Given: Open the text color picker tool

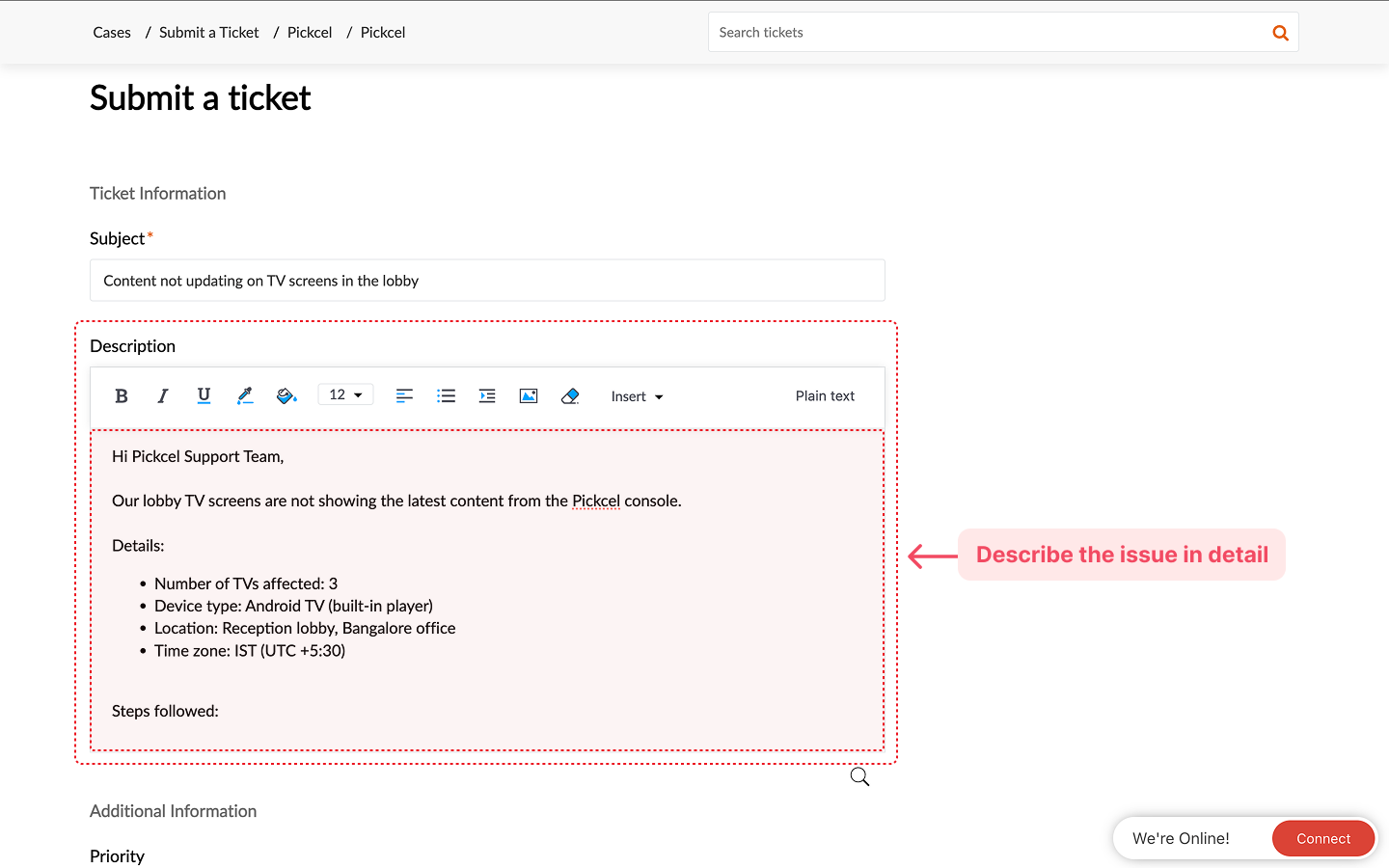Looking at the screenshot, I should pyautogui.click(x=245, y=395).
